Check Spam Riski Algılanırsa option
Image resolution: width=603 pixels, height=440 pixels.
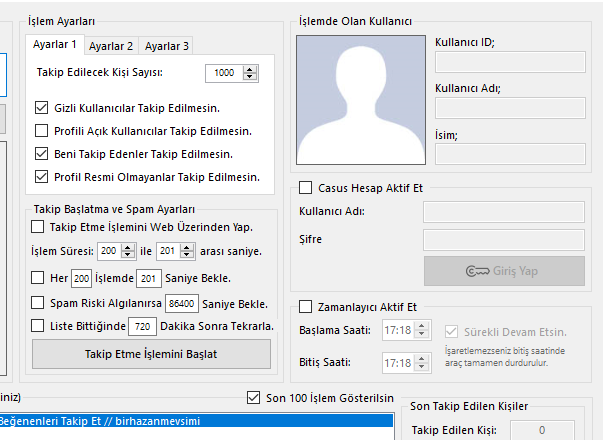pyautogui.click(x=37, y=303)
